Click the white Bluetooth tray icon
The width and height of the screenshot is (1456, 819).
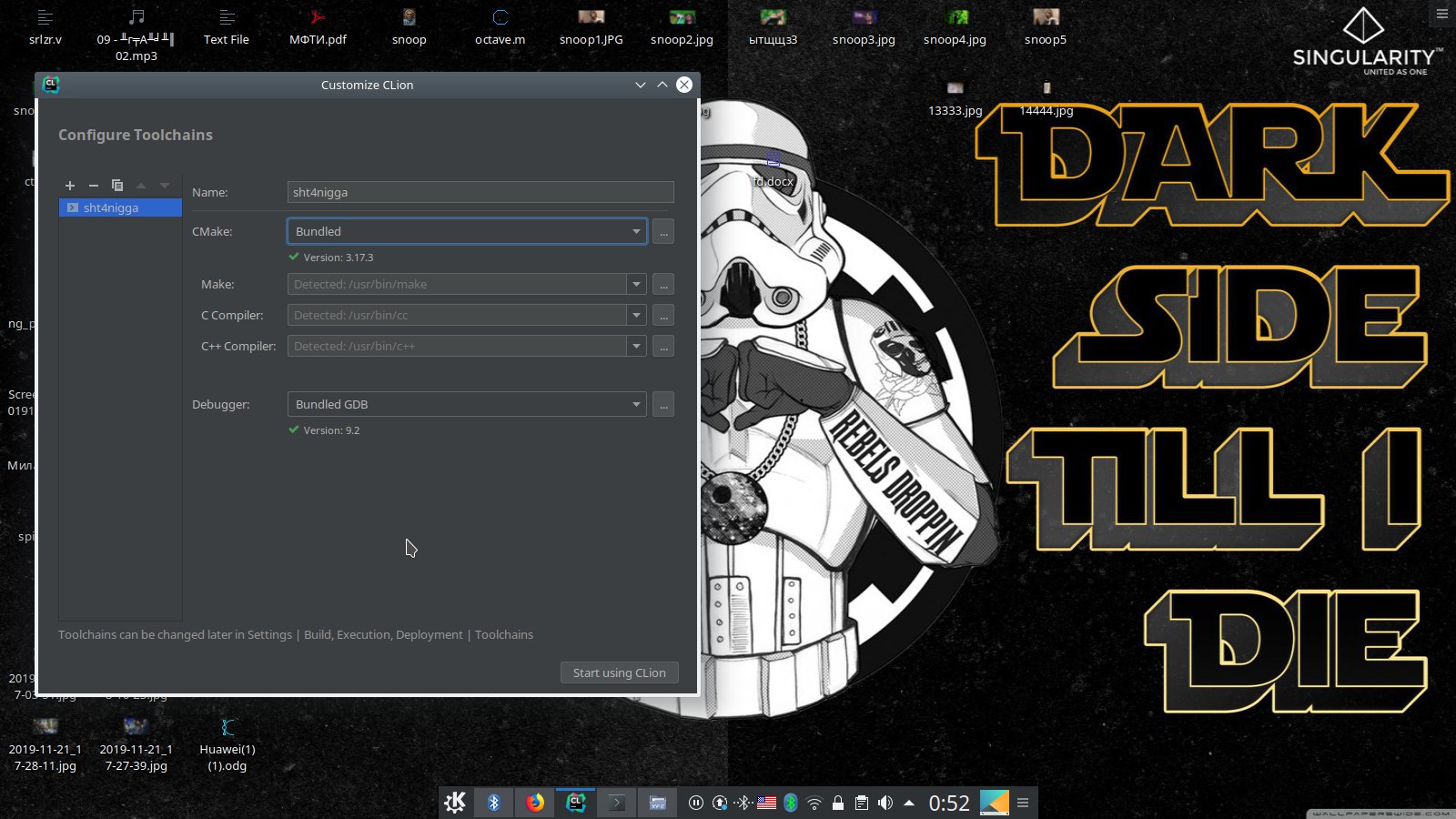[x=743, y=803]
